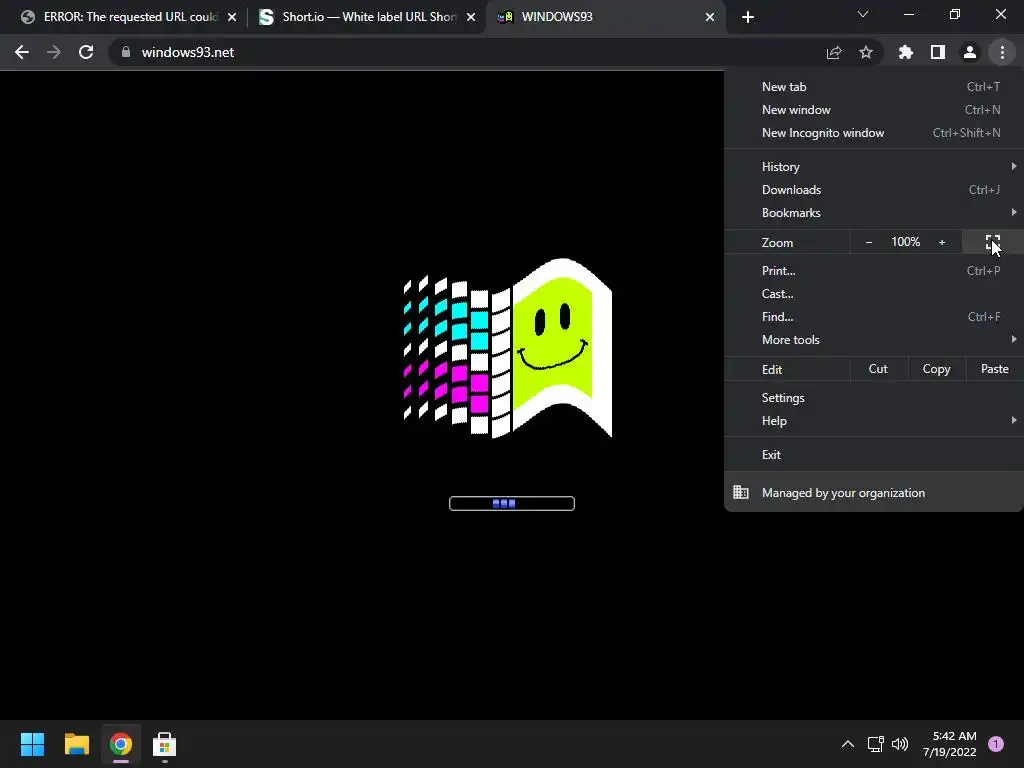Expand the More tools submenu
The width and height of the screenshot is (1024, 768).
pos(874,340)
